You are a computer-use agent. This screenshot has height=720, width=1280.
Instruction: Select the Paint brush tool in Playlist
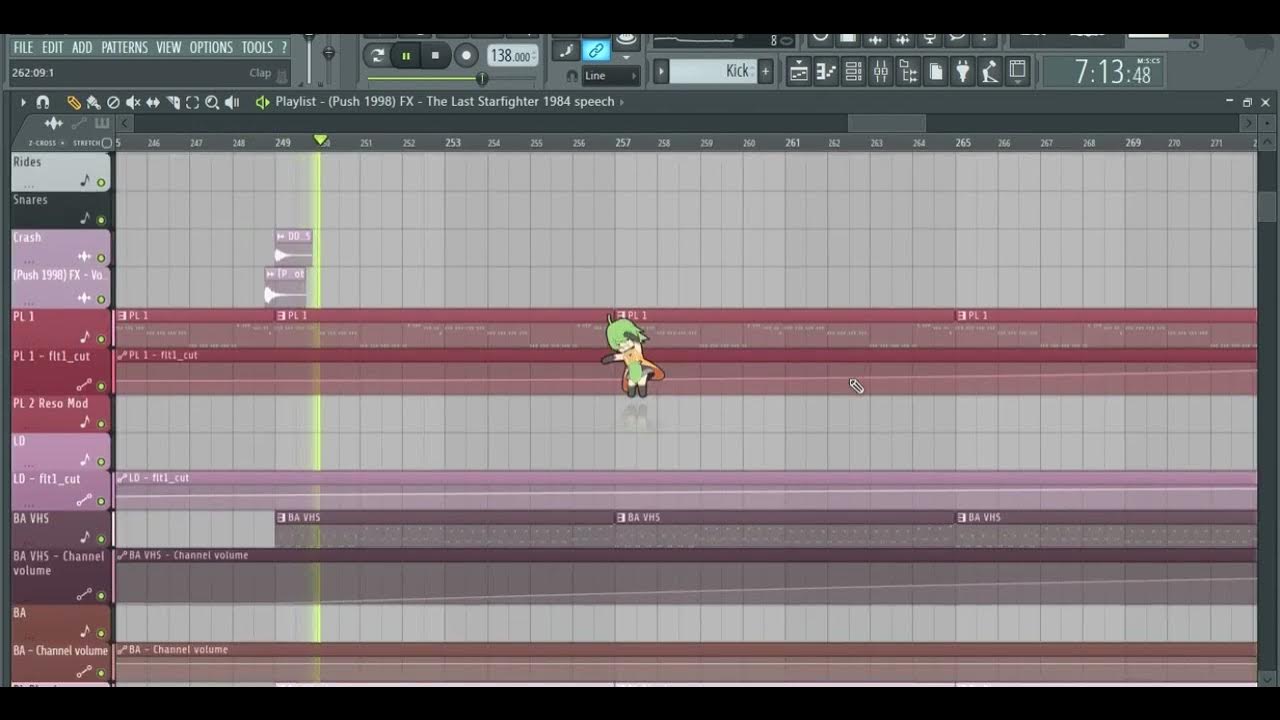pos(93,102)
